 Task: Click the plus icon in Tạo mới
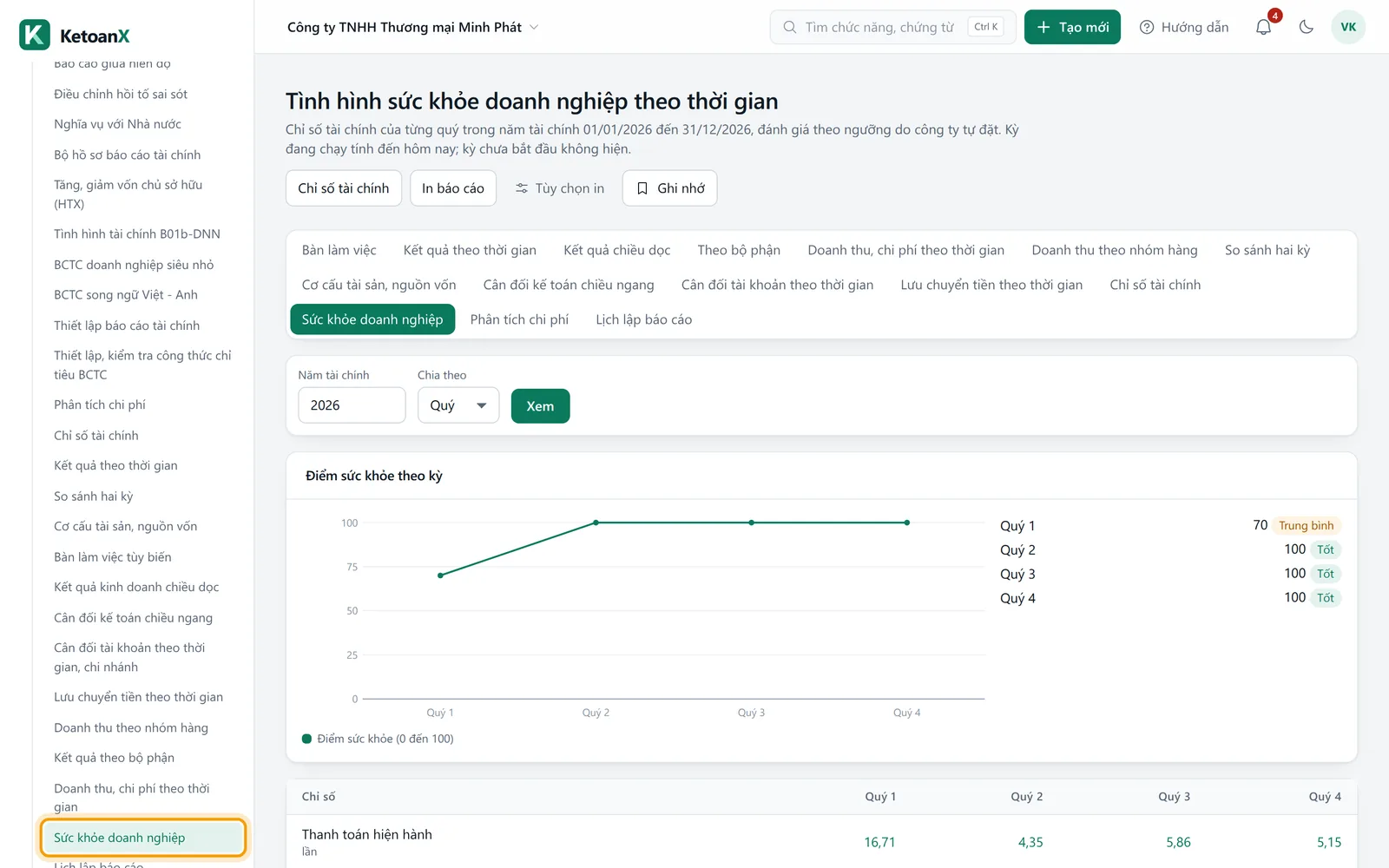[x=1043, y=27]
